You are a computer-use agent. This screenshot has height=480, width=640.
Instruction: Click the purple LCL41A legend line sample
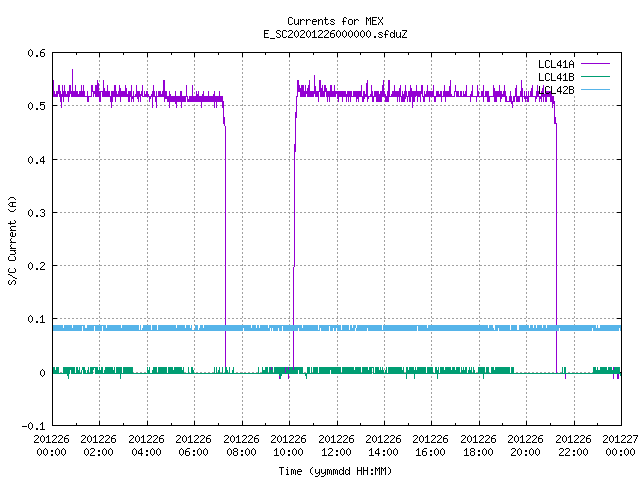point(595,64)
